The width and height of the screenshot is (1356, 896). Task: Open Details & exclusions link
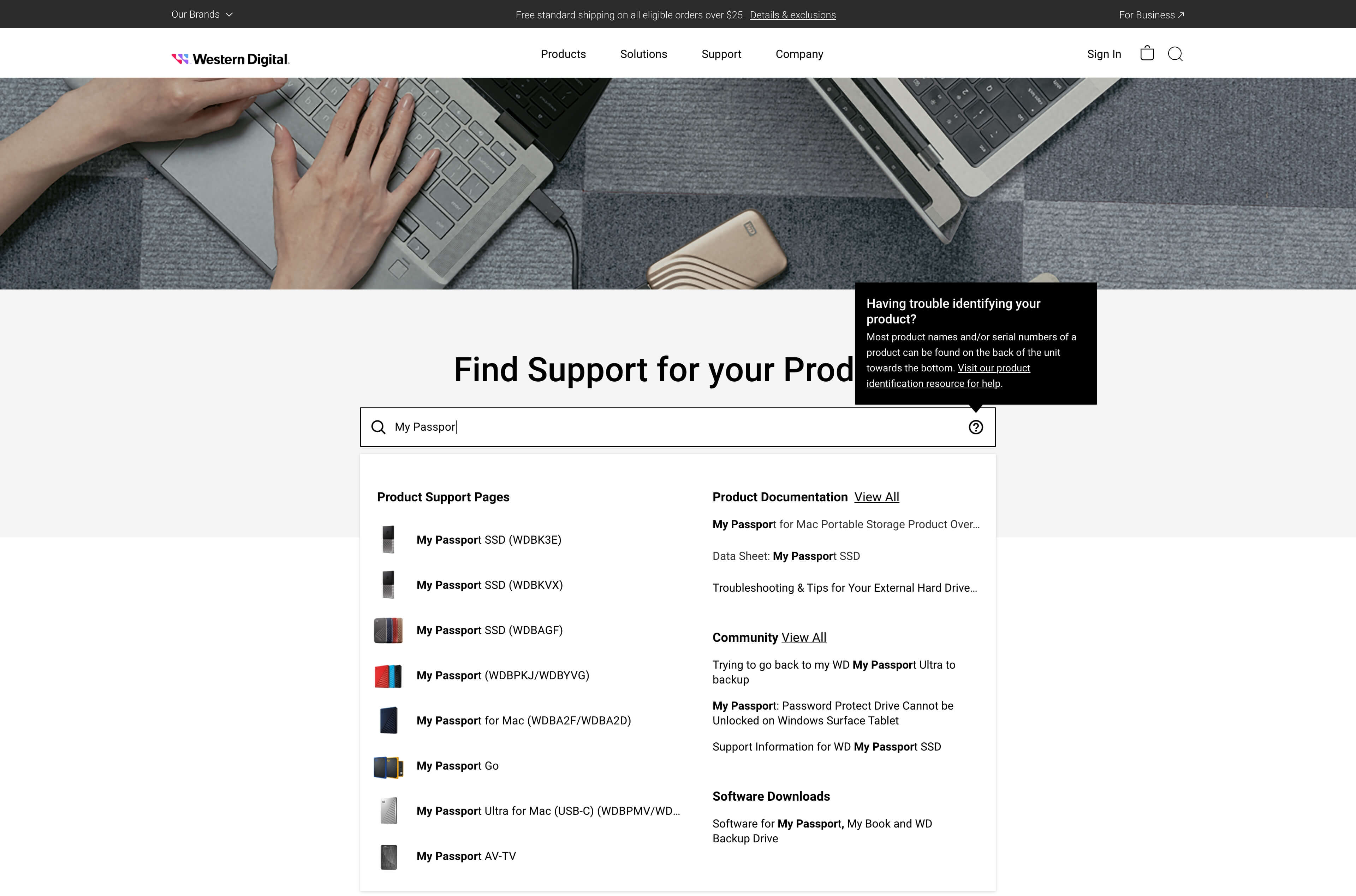[x=792, y=16]
